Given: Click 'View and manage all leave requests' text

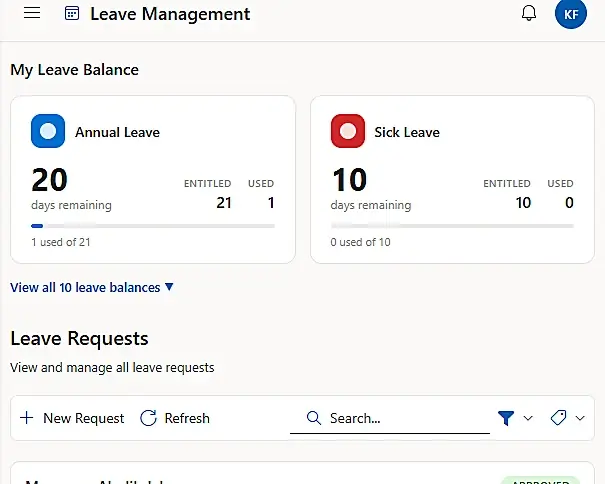Looking at the screenshot, I should click(112, 367).
